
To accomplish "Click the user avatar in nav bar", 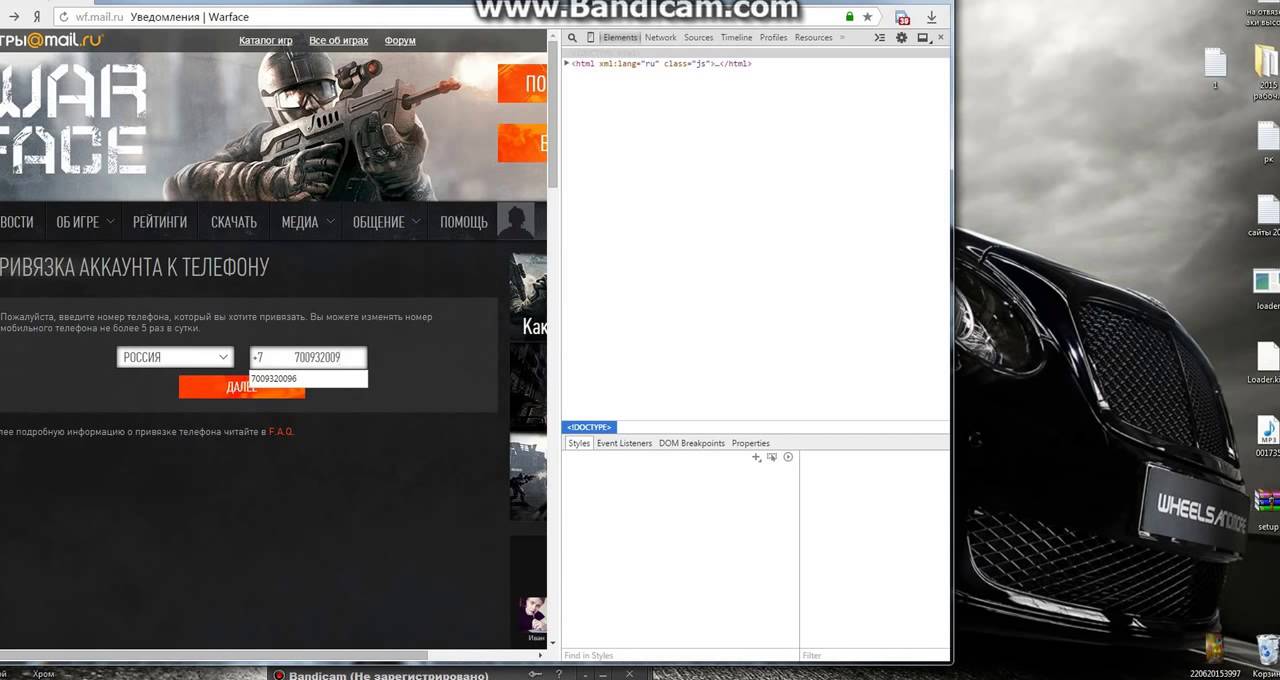I will coord(516,221).
